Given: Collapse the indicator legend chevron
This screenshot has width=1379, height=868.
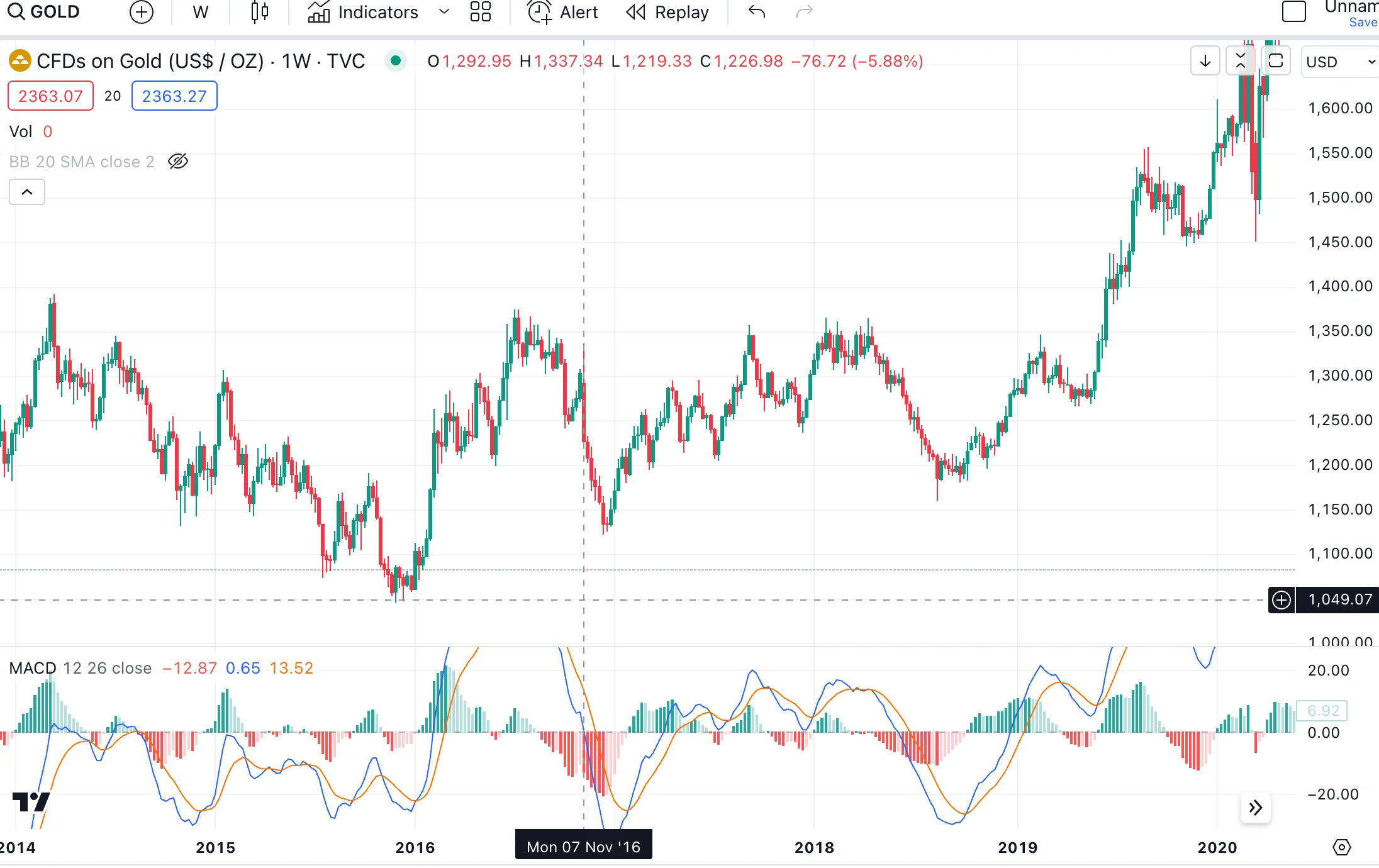Looking at the screenshot, I should [x=27, y=192].
